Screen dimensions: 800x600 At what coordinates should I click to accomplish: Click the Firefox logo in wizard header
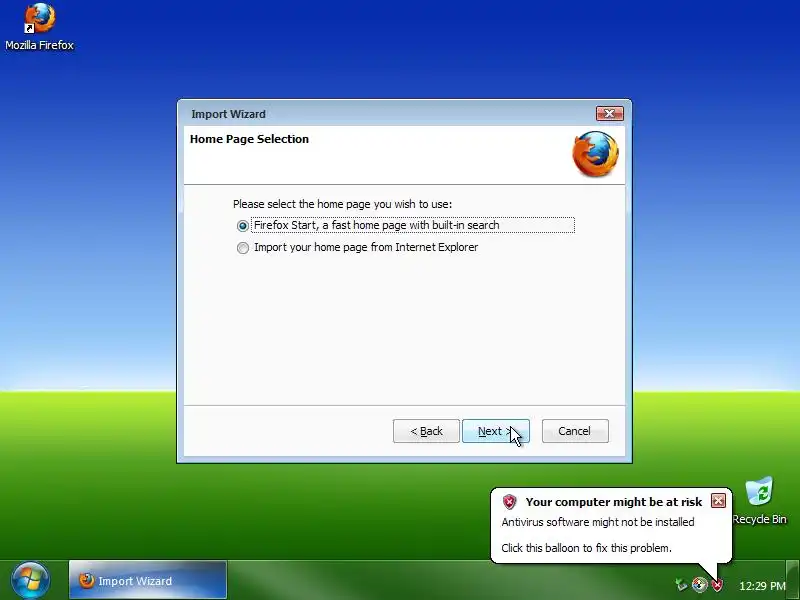click(x=595, y=154)
